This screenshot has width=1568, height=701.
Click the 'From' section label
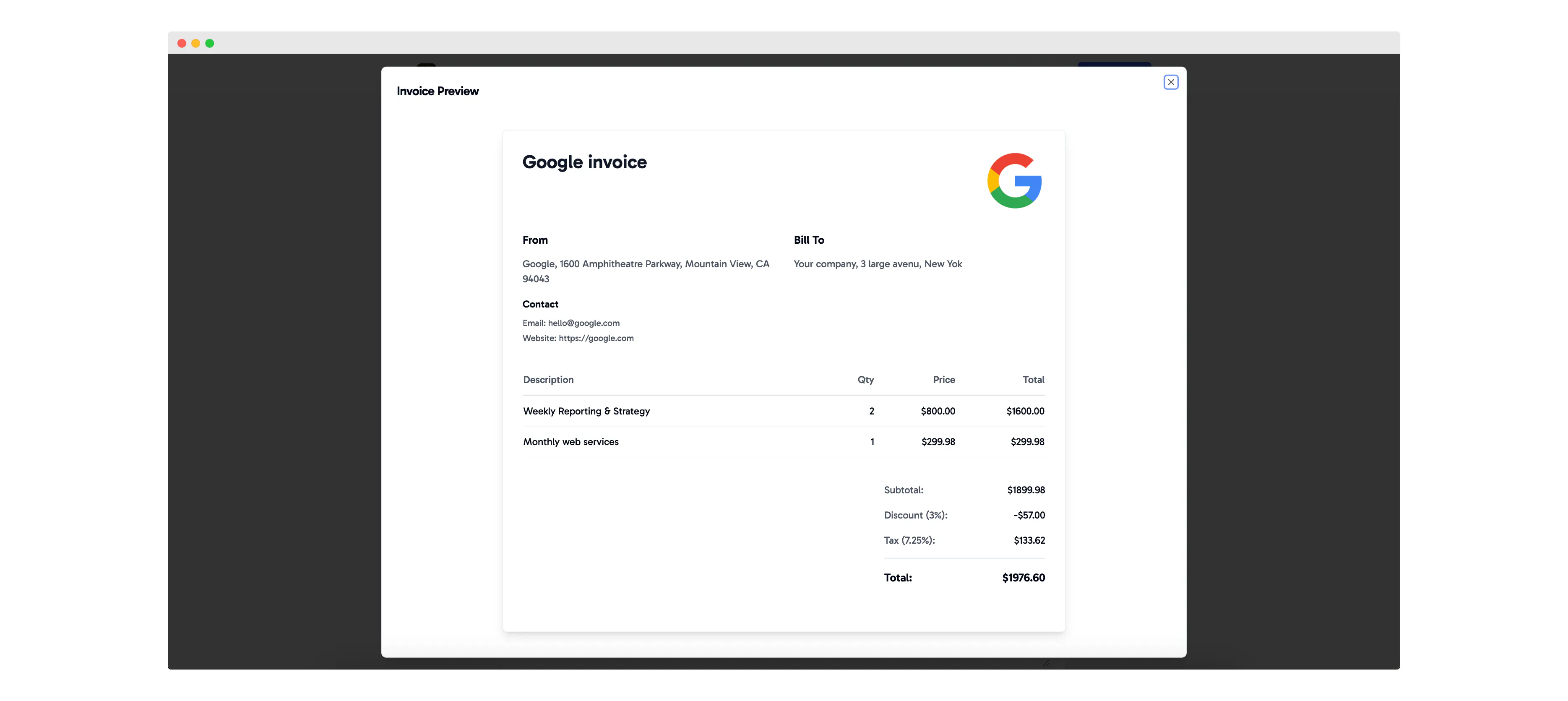pyautogui.click(x=535, y=240)
